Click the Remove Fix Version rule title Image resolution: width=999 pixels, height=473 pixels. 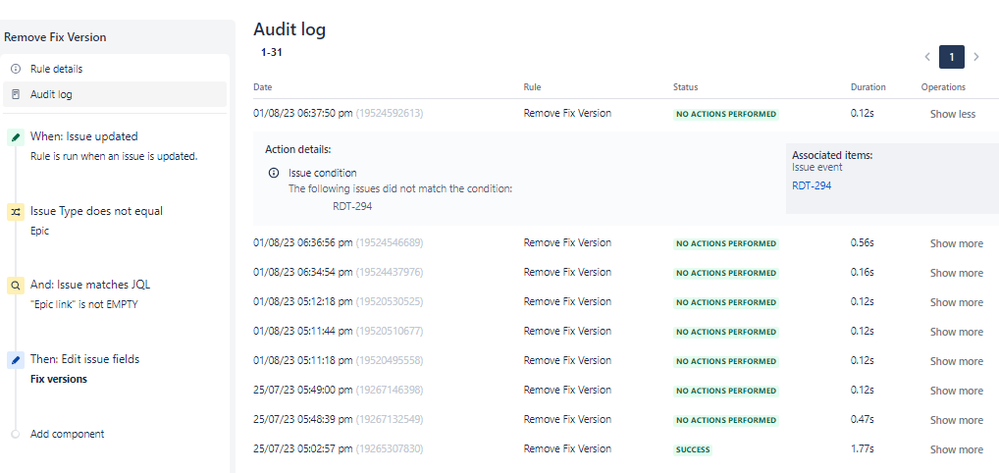[x=55, y=37]
